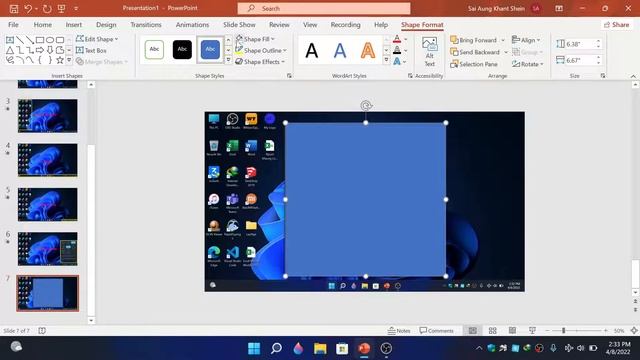Select slide 3 thumbnail
640x360 pixels.
pos(48,116)
